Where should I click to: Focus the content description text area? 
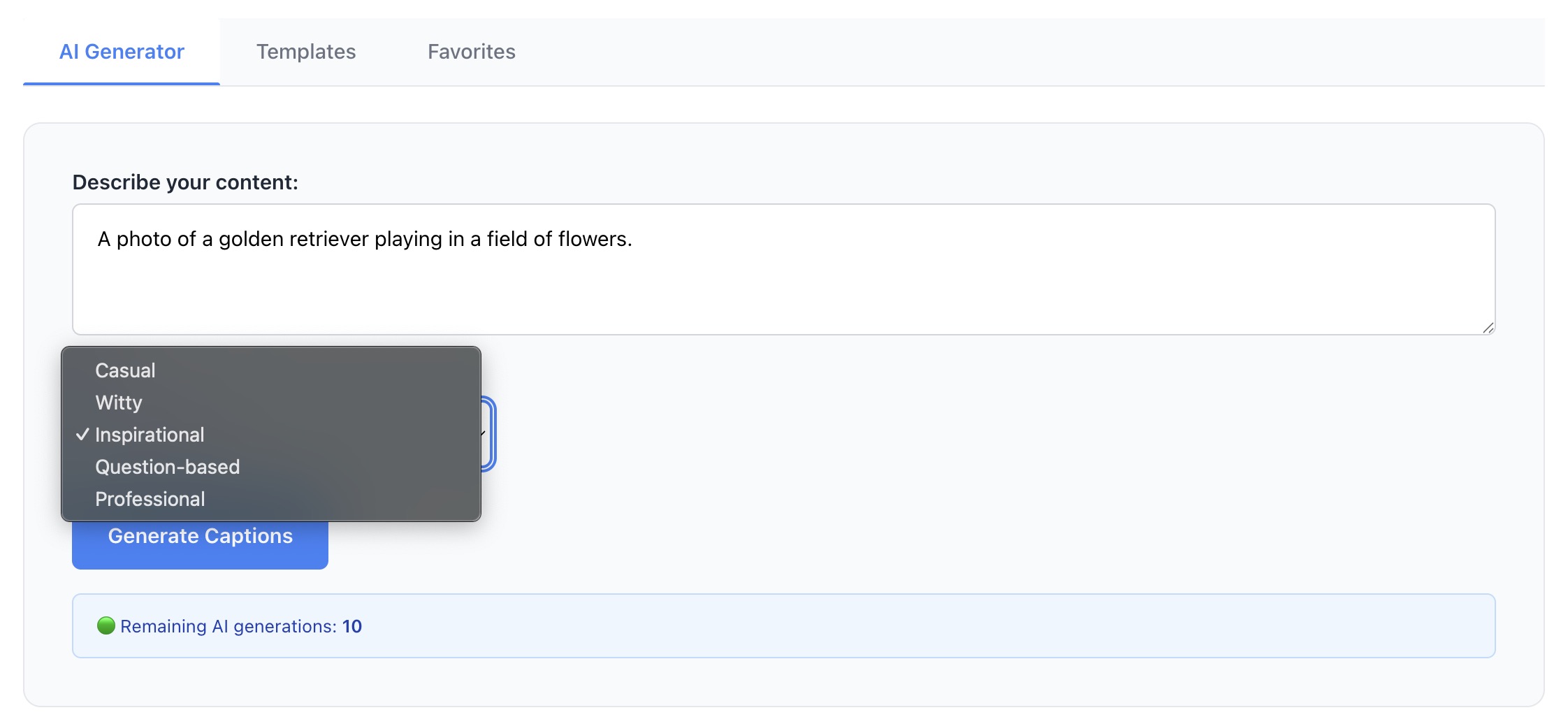pos(783,270)
